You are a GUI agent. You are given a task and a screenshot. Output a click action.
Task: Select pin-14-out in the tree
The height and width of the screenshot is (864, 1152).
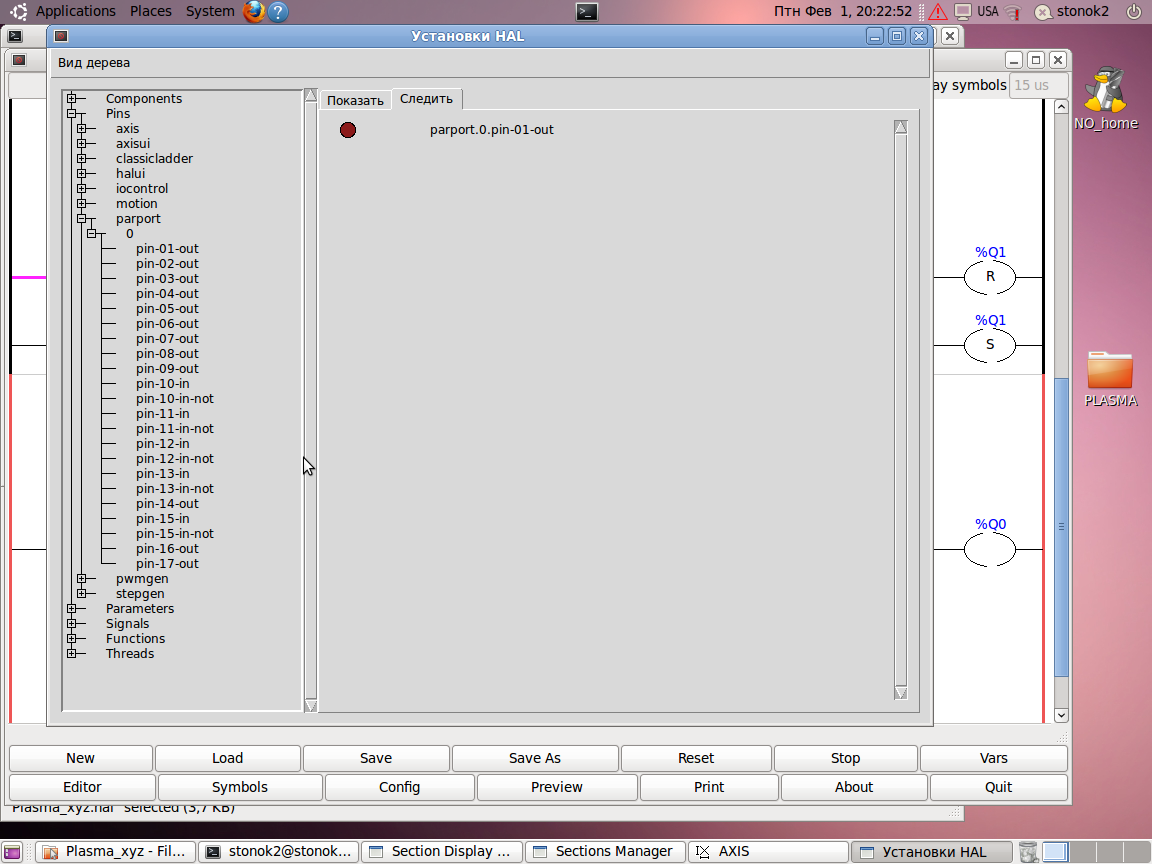pos(168,504)
